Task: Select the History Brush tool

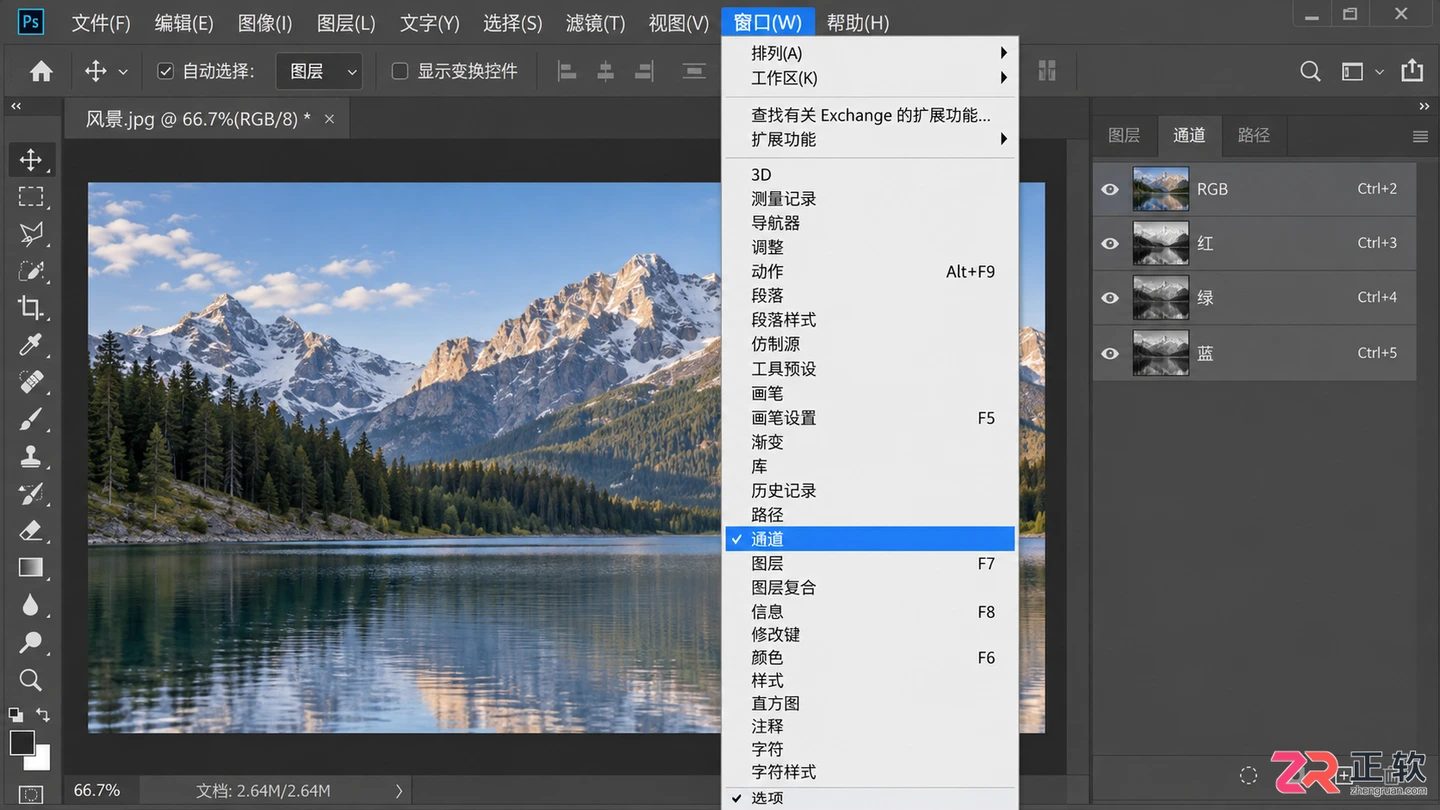Action: [31, 493]
